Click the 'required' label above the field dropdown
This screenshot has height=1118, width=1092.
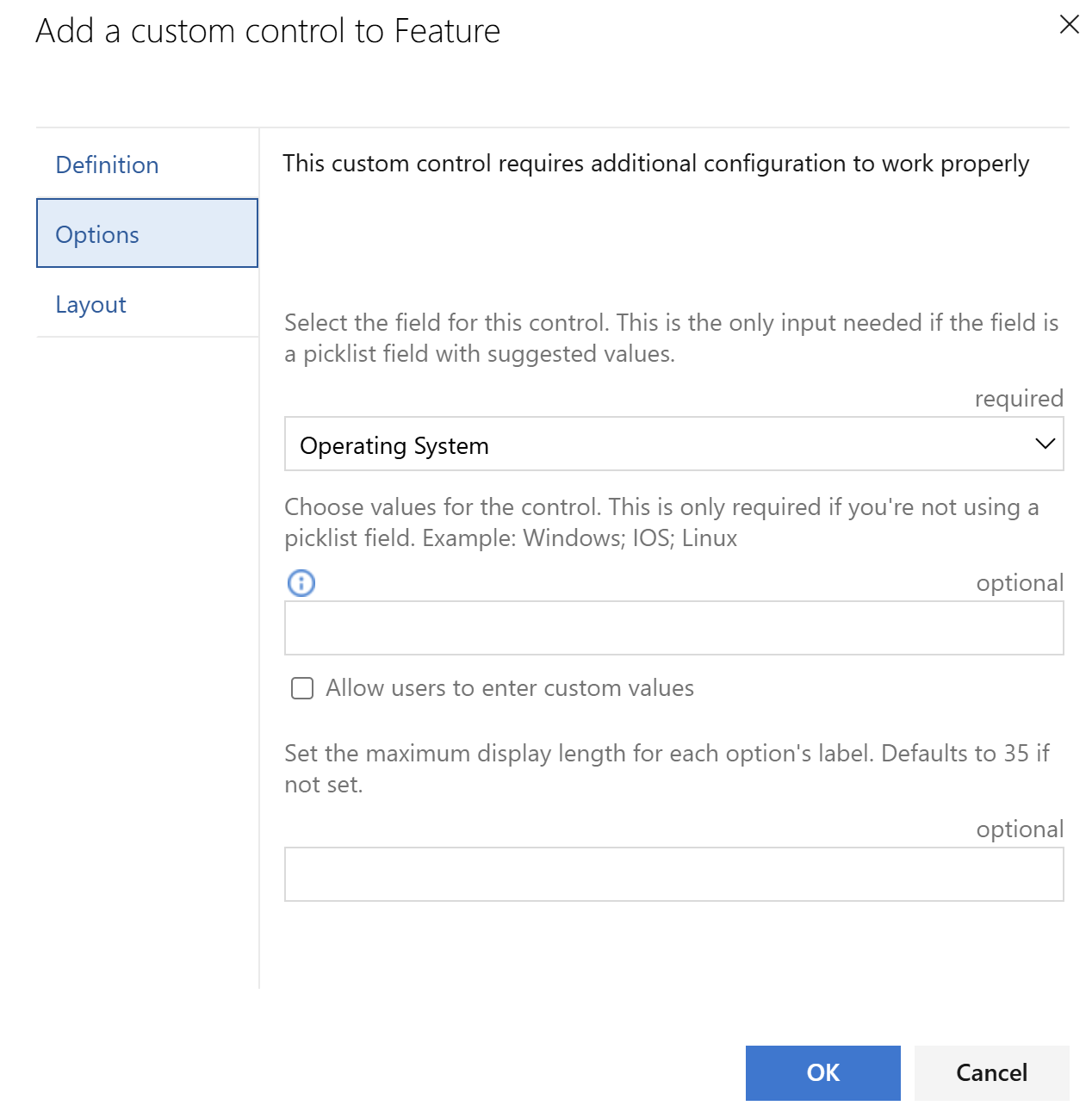click(1019, 398)
